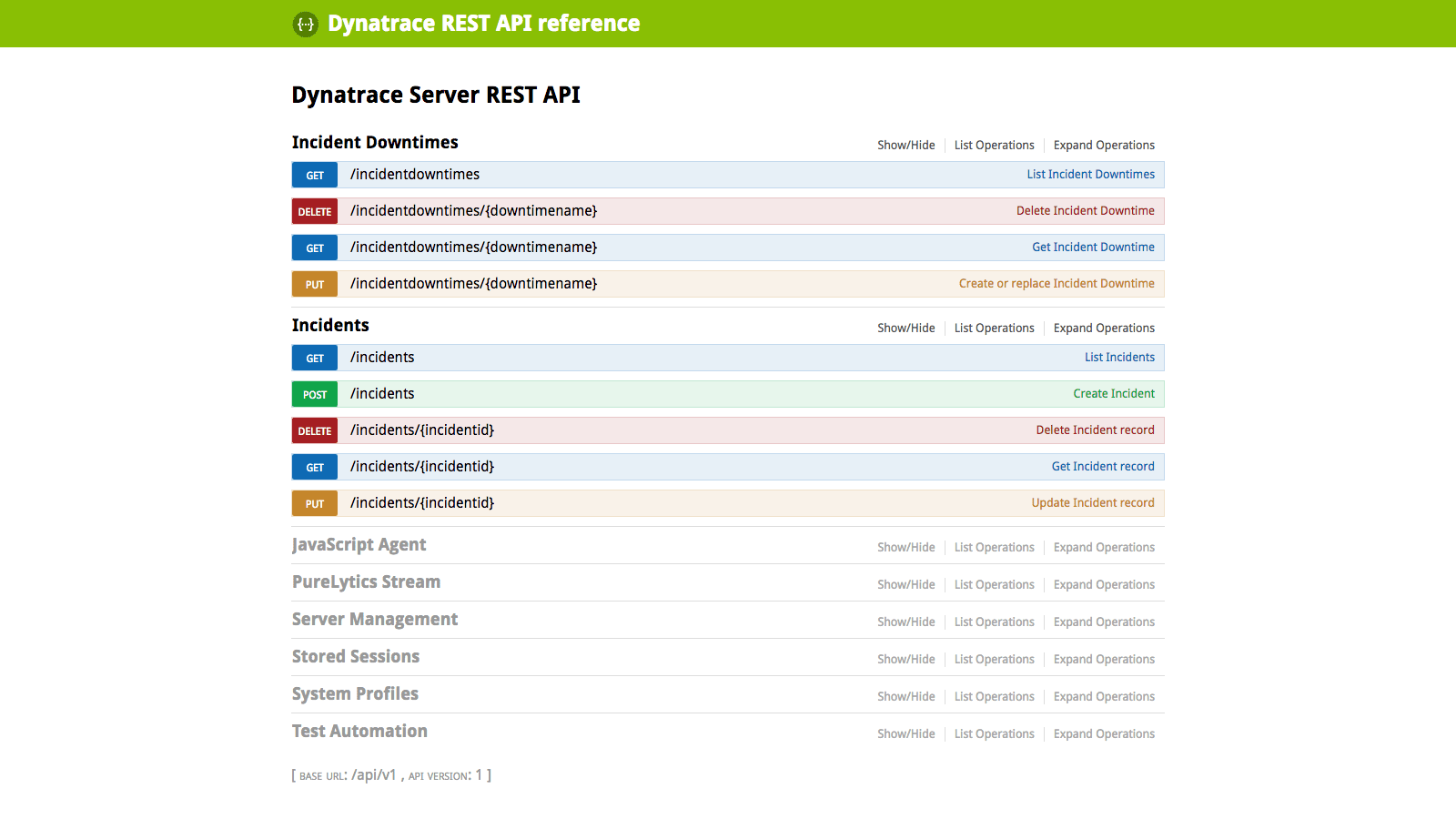
Task: List Operations for PureLytics Stream
Action: tap(994, 585)
